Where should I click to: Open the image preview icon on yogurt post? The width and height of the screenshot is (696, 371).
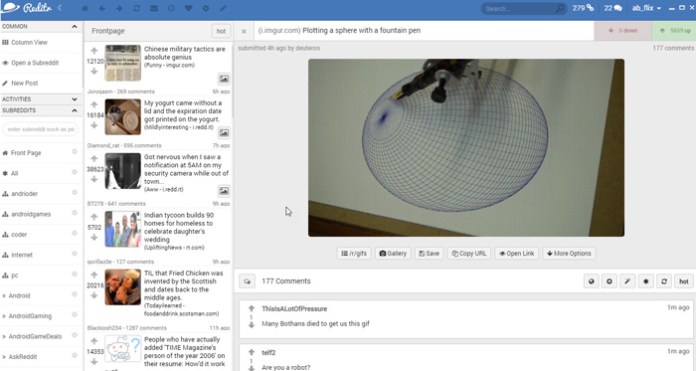[224, 133]
